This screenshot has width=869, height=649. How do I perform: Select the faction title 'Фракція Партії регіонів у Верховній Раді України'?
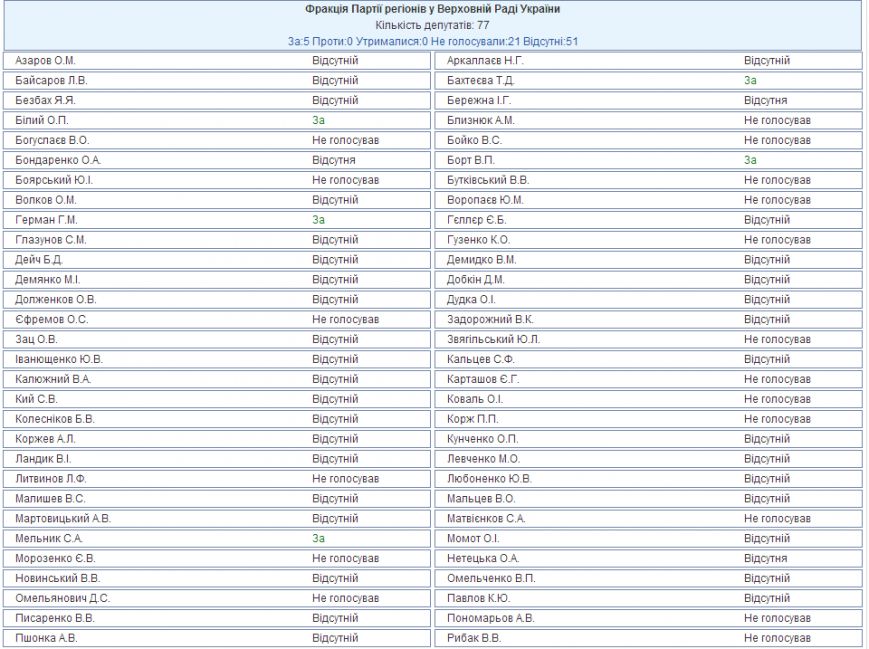[x=432, y=9]
